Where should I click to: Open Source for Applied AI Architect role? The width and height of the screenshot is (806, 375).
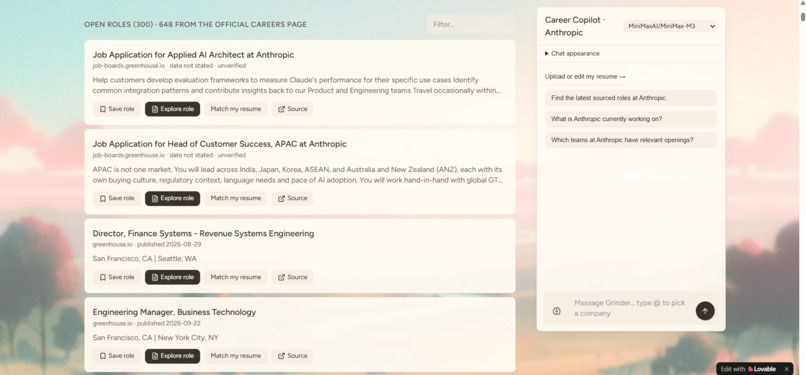click(292, 109)
